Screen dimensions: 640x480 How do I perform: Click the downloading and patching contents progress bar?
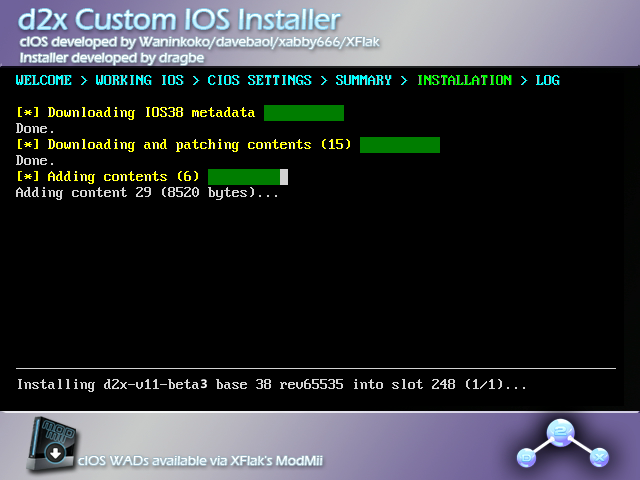400,145
